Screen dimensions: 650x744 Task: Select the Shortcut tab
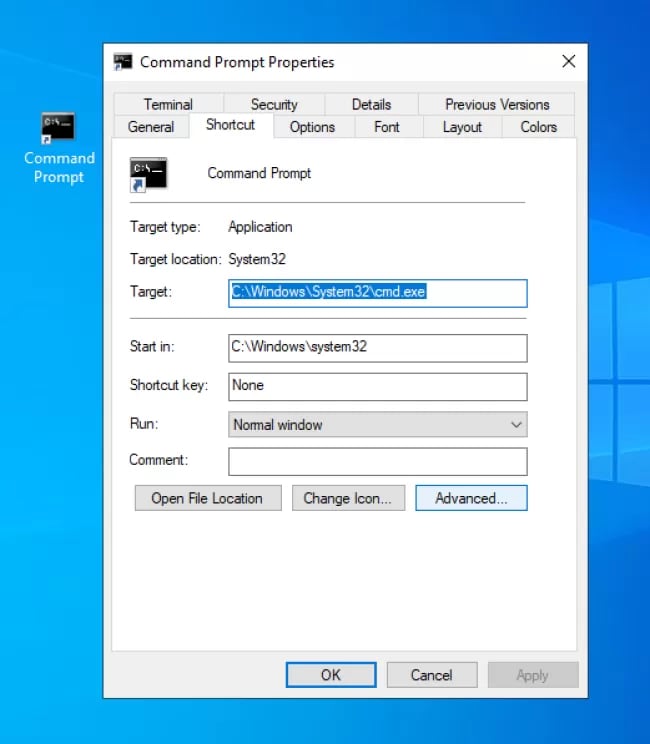[231, 125]
